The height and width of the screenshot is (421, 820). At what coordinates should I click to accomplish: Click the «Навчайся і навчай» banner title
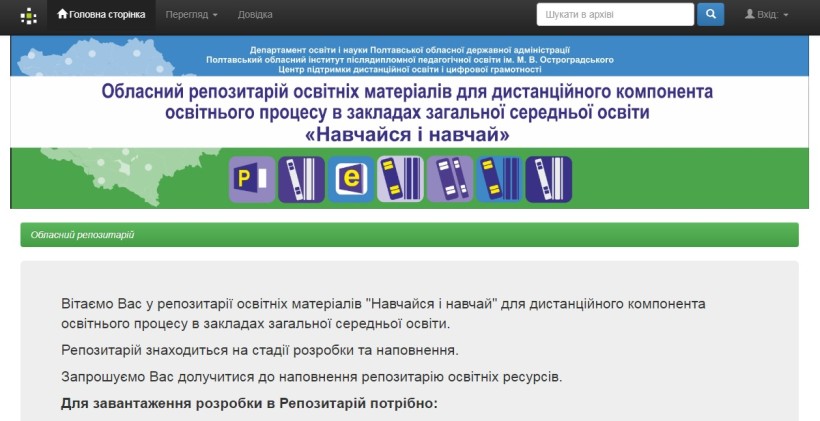[x=407, y=135]
